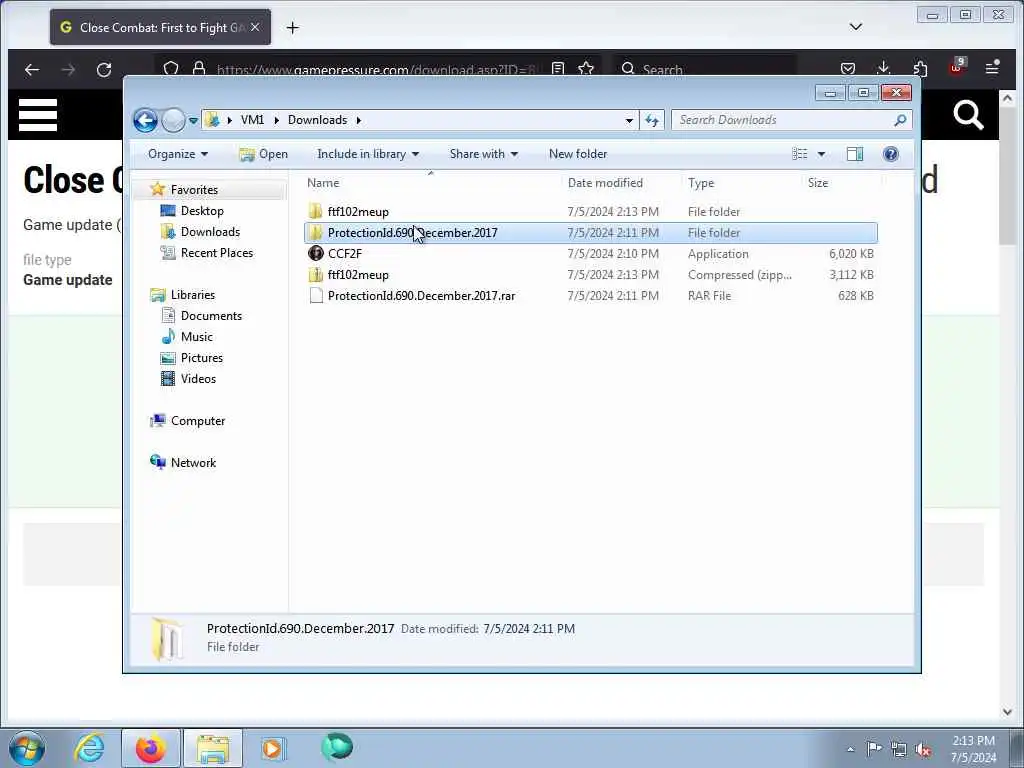
Task: Open the Pictures library
Action: click(x=202, y=358)
